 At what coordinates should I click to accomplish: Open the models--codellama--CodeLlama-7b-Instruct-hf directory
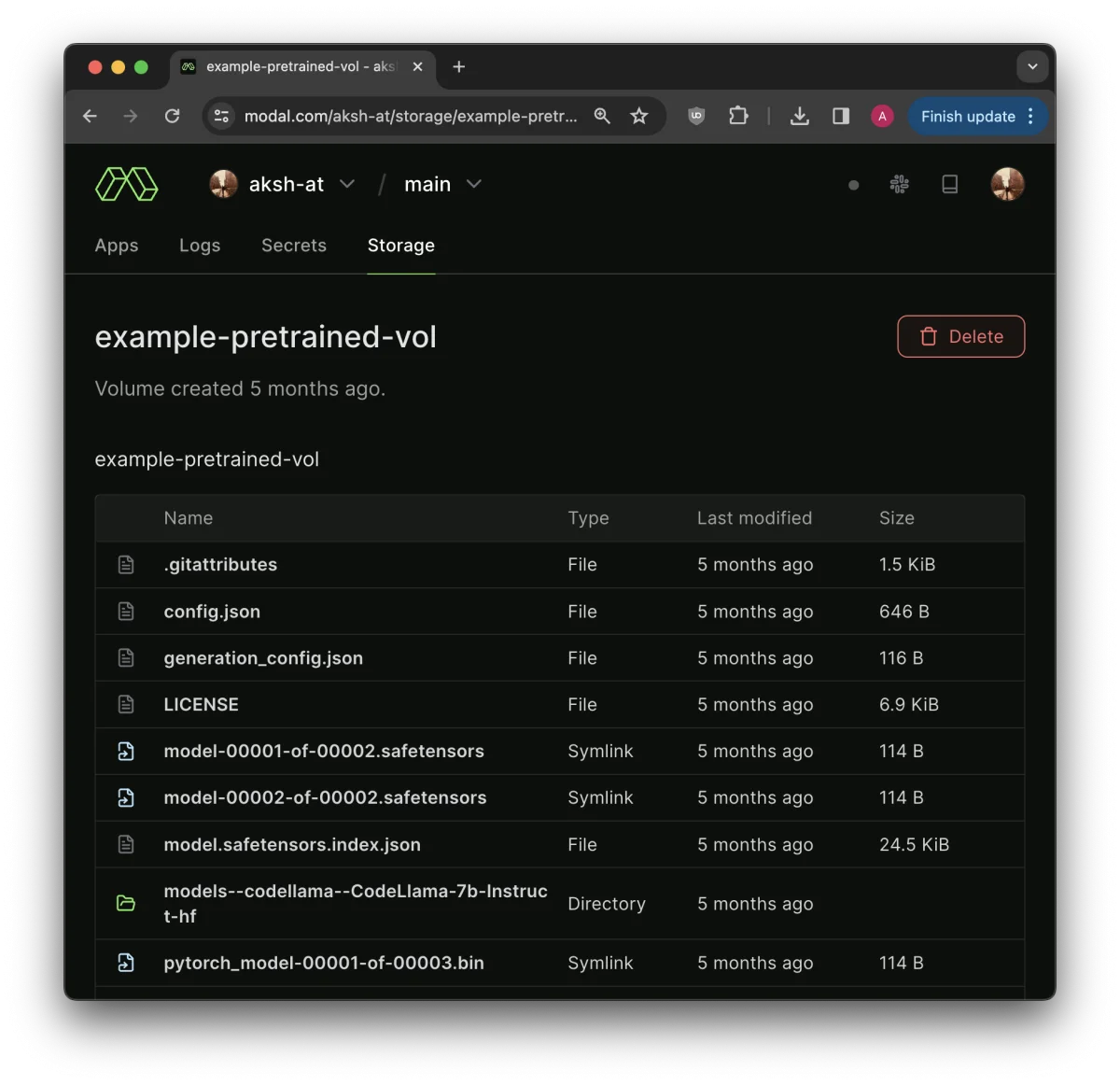[356, 904]
